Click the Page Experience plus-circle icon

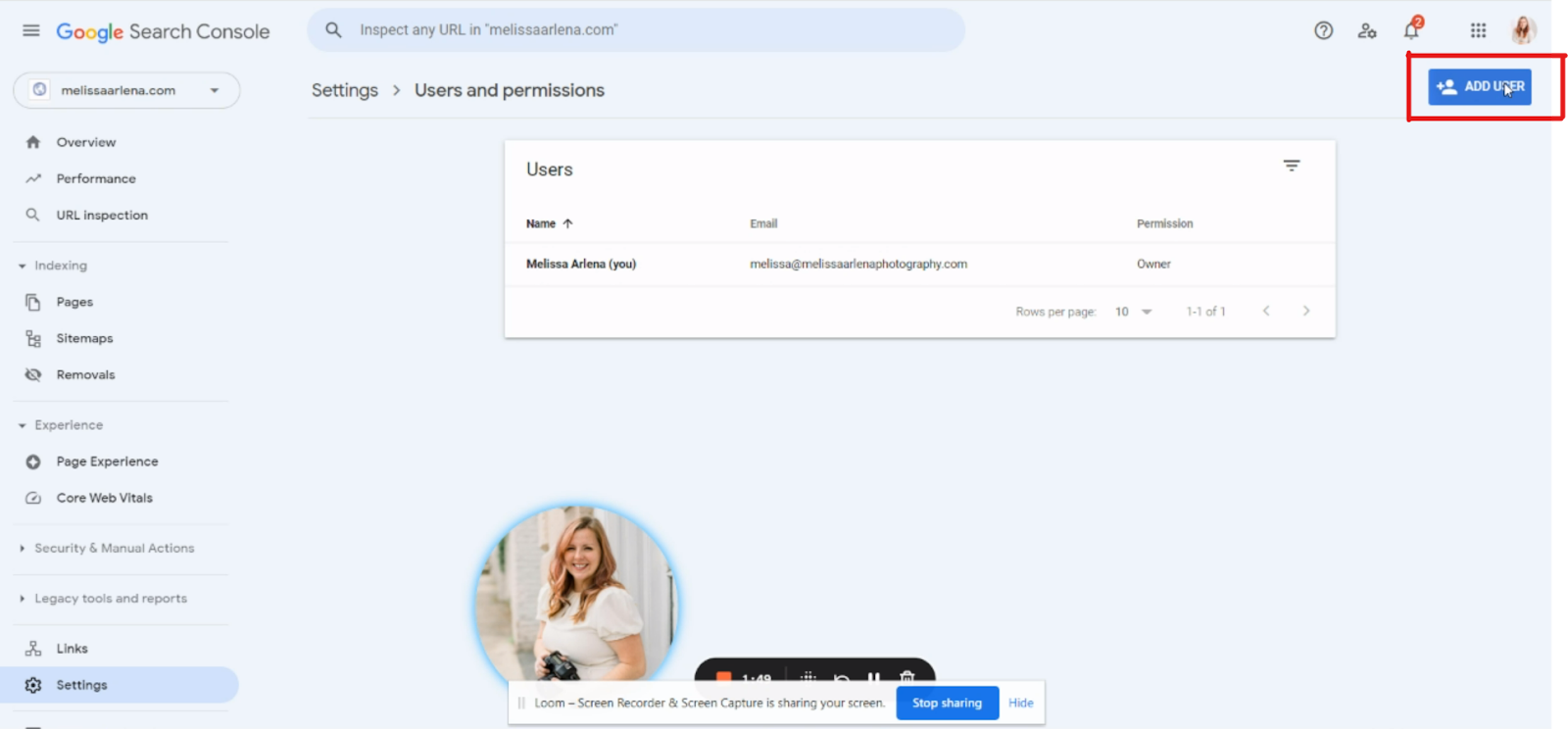[33, 462]
